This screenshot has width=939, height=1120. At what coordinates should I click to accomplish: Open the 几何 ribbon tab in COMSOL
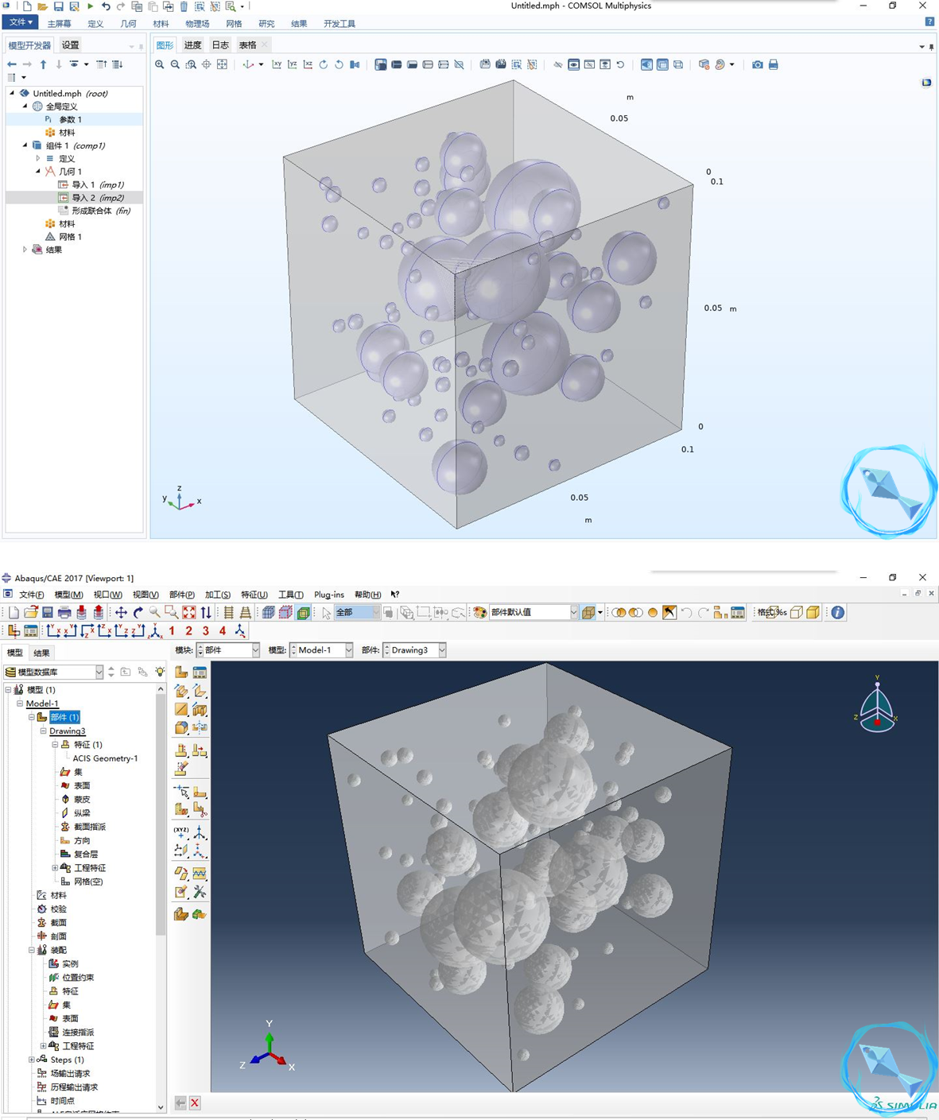click(x=128, y=23)
